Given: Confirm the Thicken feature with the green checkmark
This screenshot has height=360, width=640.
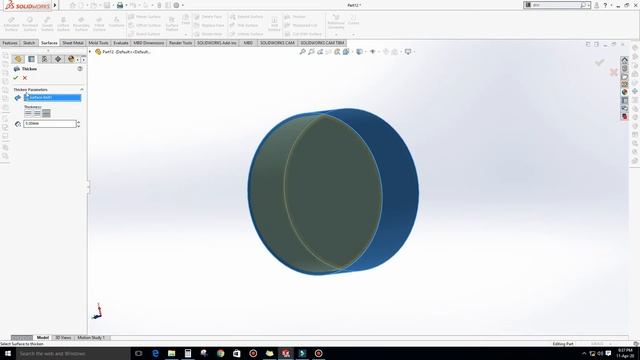Looking at the screenshot, I should point(16,78).
